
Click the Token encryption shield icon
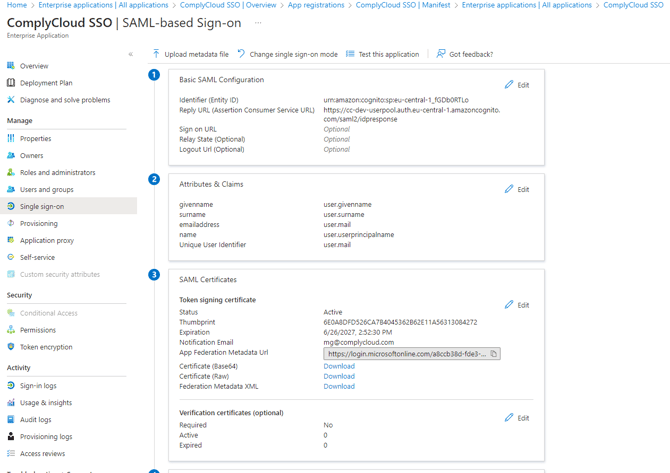(11, 347)
